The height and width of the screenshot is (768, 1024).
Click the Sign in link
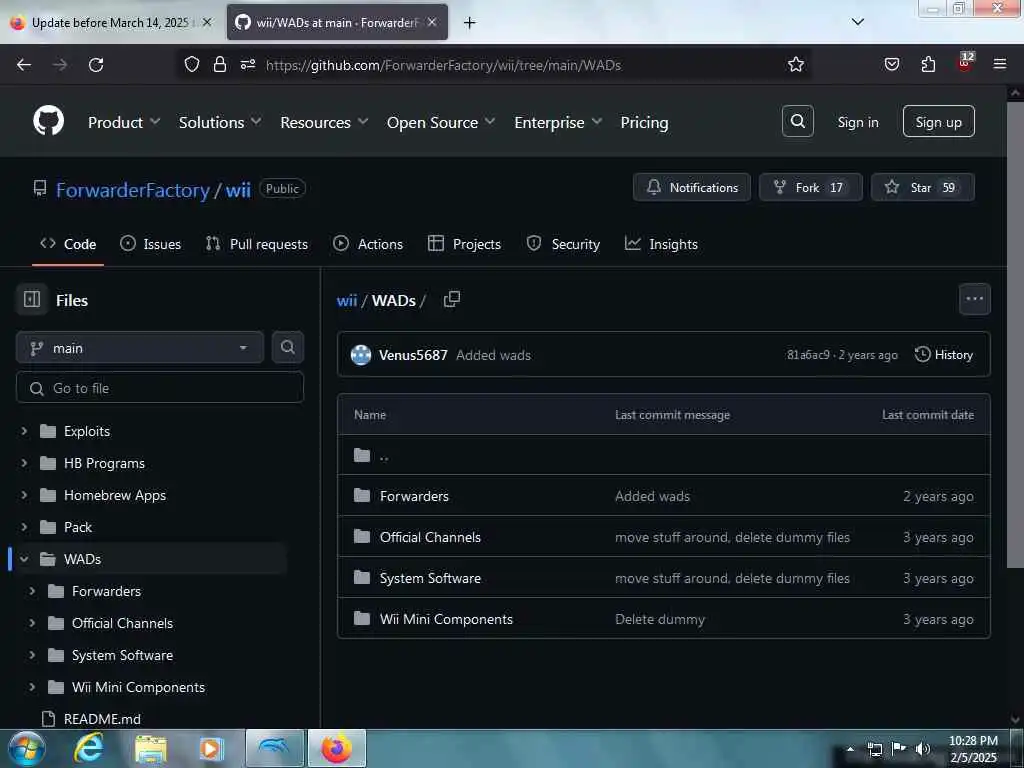[x=857, y=122]
